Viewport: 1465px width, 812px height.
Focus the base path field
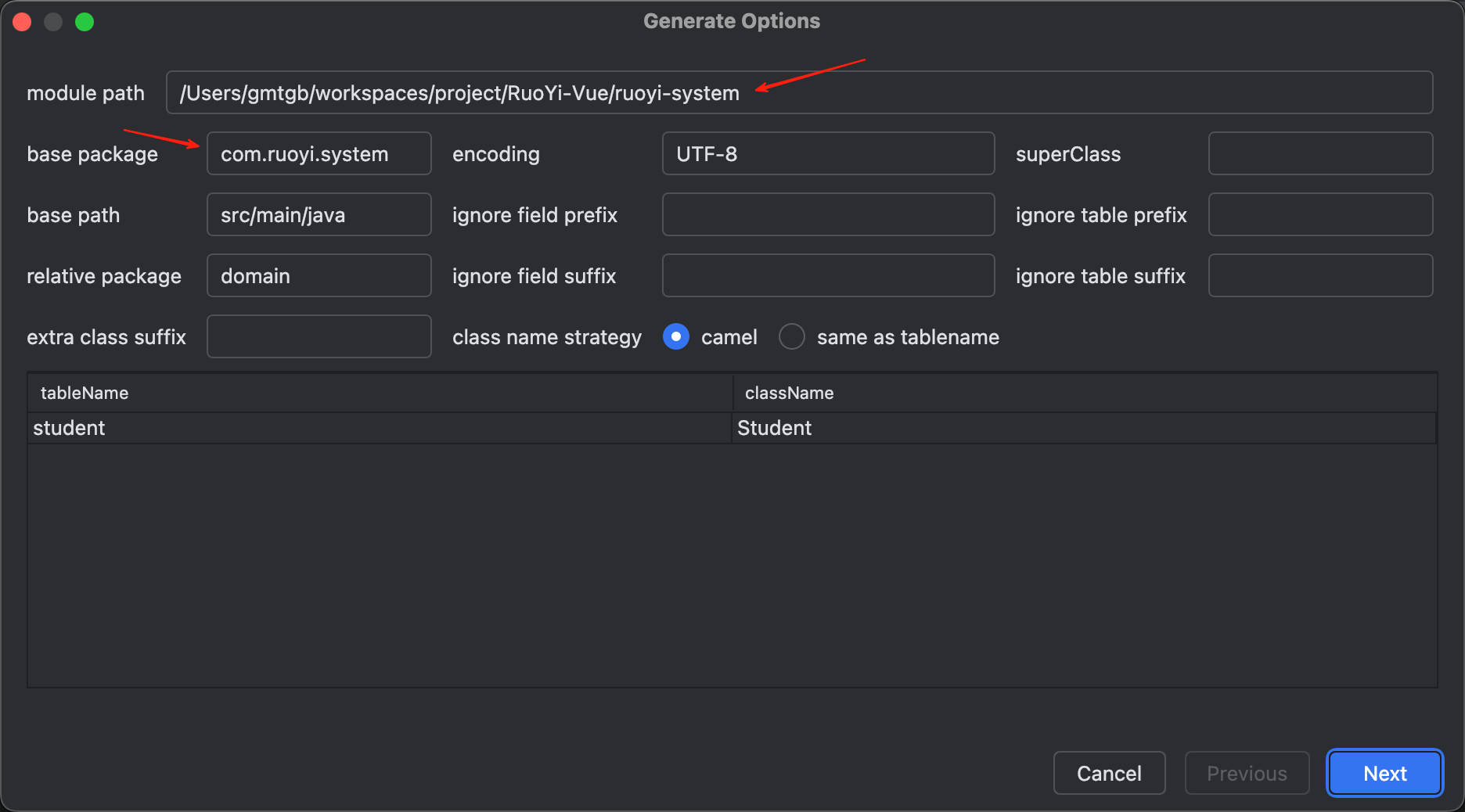click(x=319, y=214)
